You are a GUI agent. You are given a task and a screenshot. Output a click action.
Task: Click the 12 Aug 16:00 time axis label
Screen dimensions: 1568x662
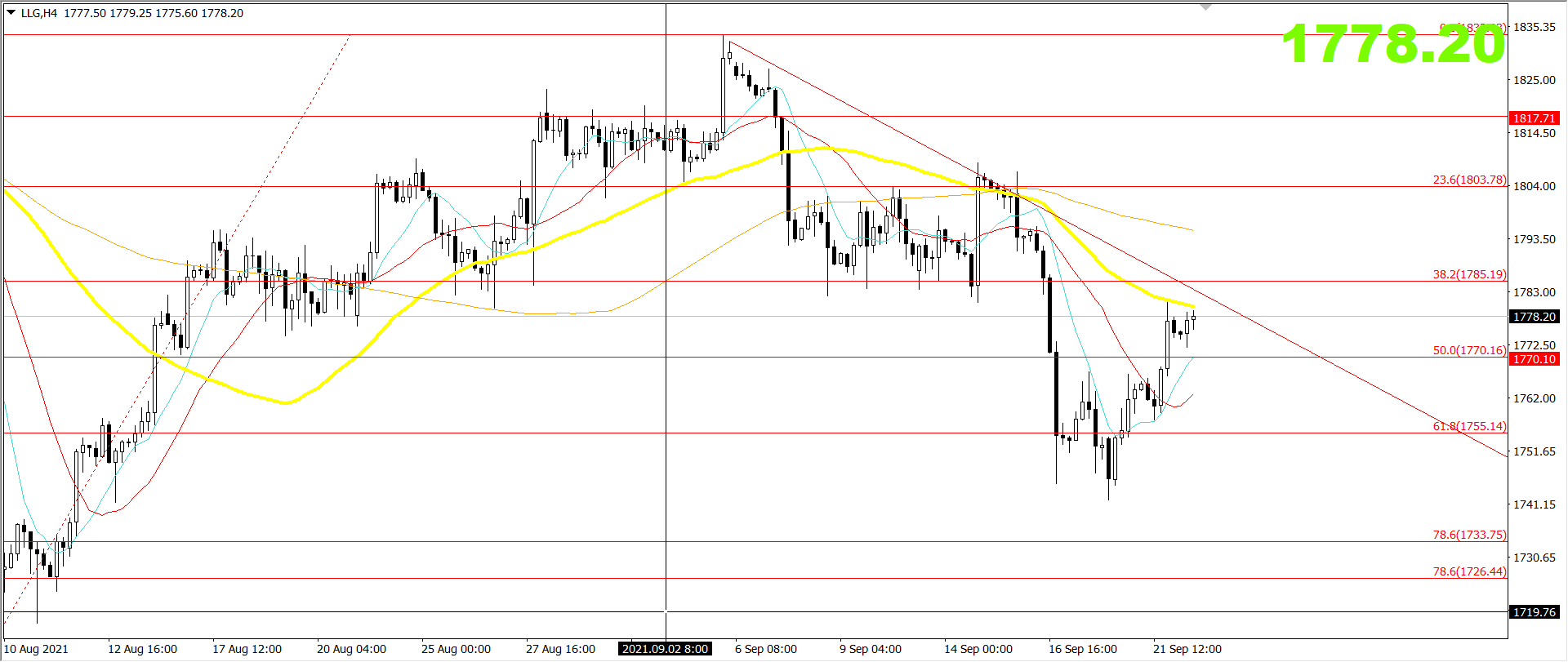pyautogui.click(x=142, y=649)
